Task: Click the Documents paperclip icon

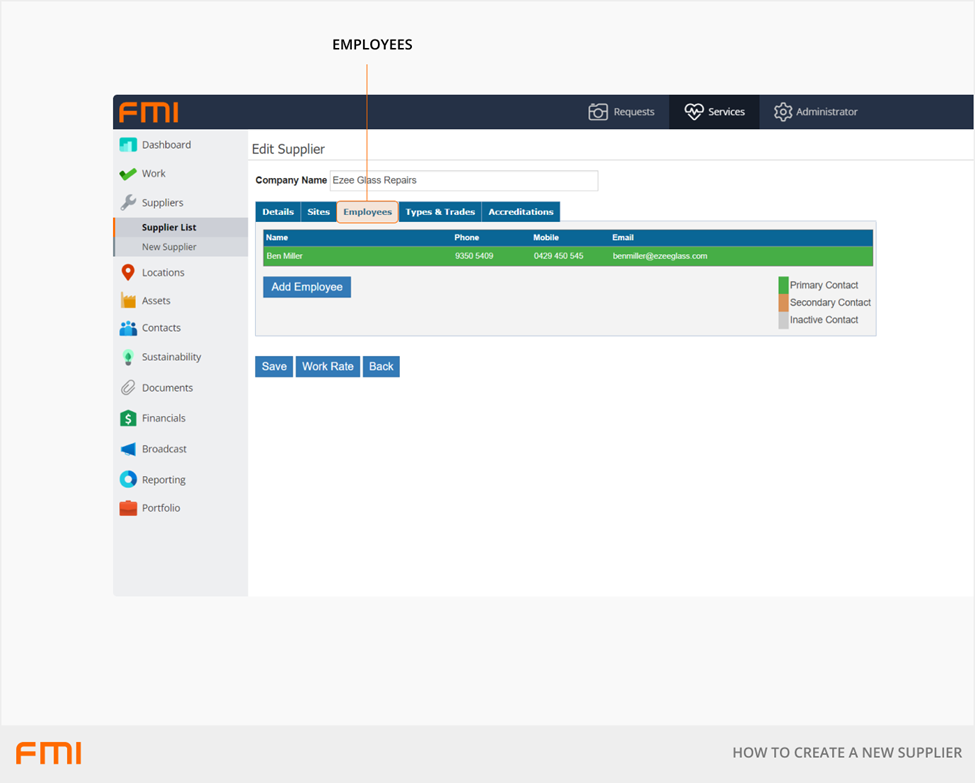Action: pos(128,388)
